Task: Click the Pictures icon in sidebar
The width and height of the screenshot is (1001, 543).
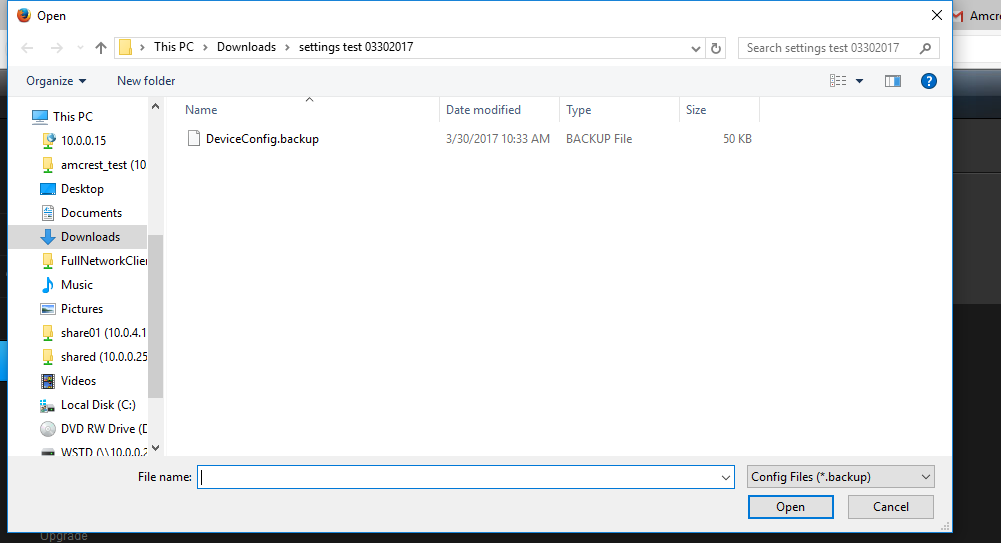Action: [48, 309]
